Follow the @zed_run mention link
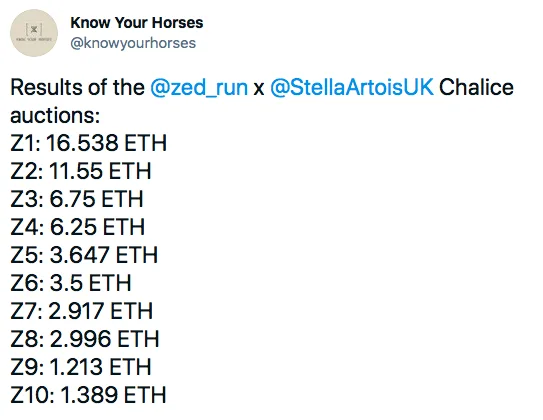 coord(199,87)
